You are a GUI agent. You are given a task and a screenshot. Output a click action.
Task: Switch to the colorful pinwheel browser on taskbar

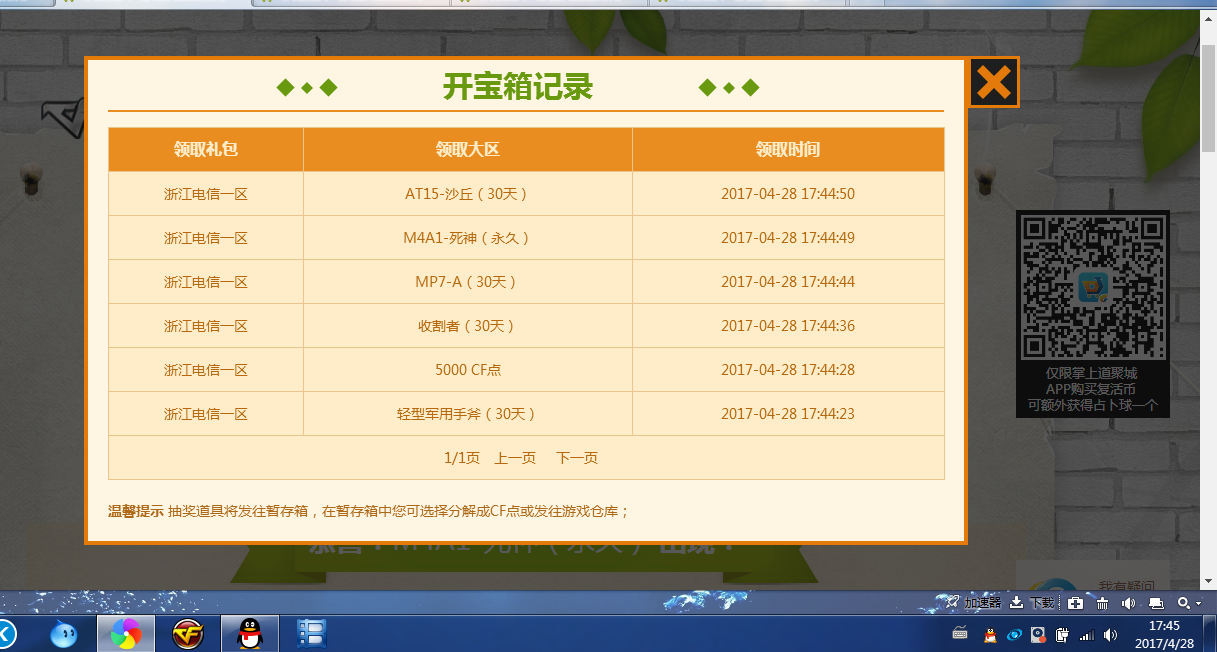(126, 634)
